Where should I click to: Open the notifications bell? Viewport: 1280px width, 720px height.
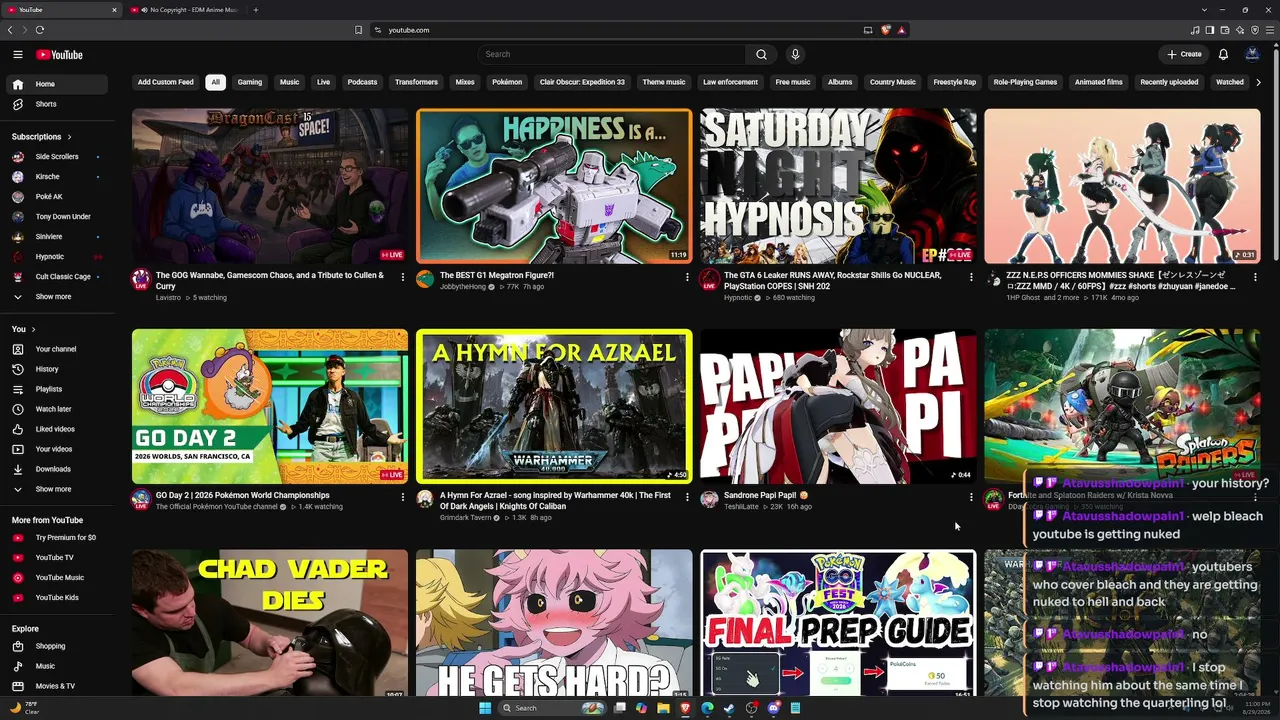coord(1223,54)
